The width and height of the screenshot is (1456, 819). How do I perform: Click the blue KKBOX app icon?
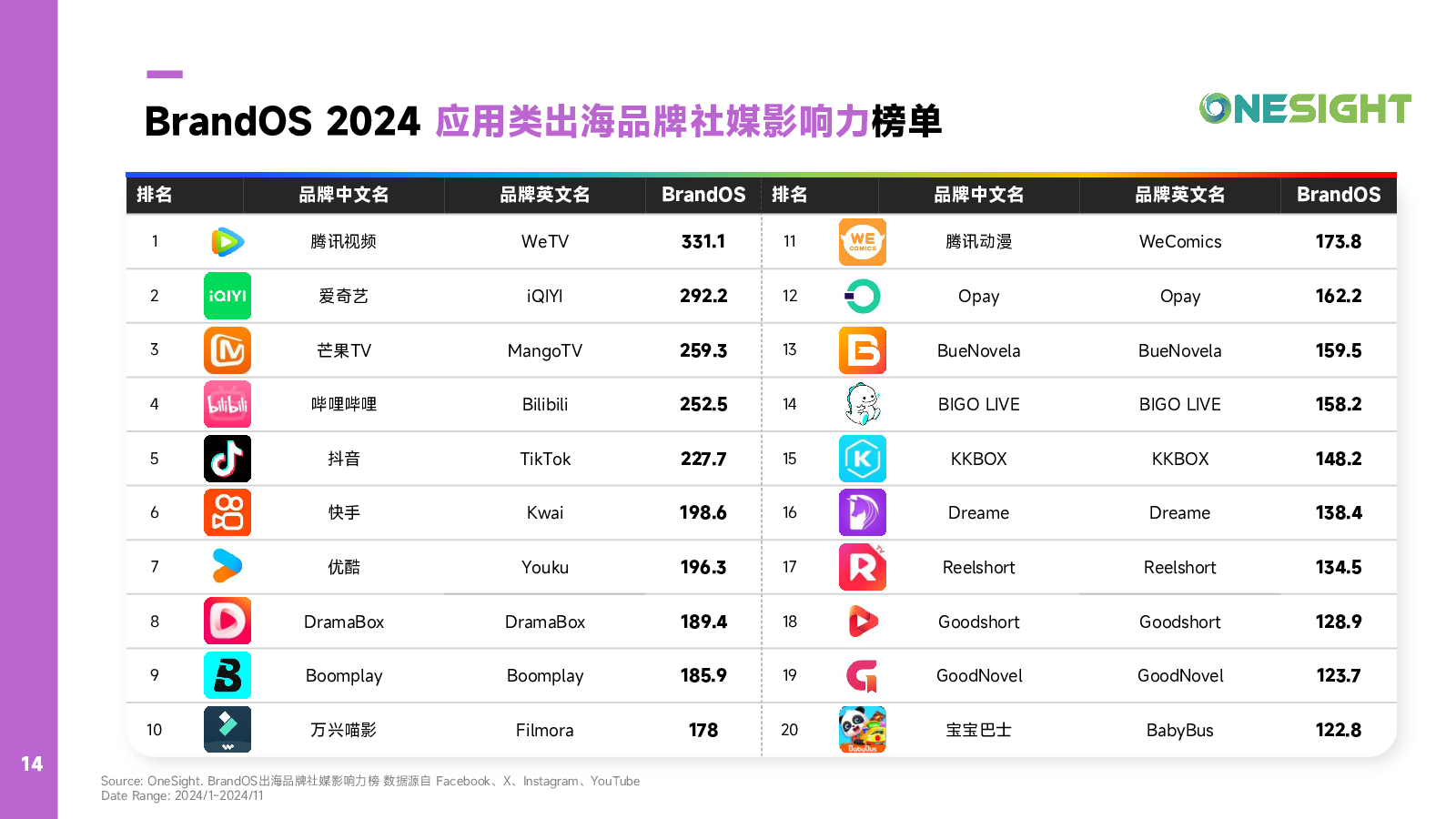(x=863, y=459)
